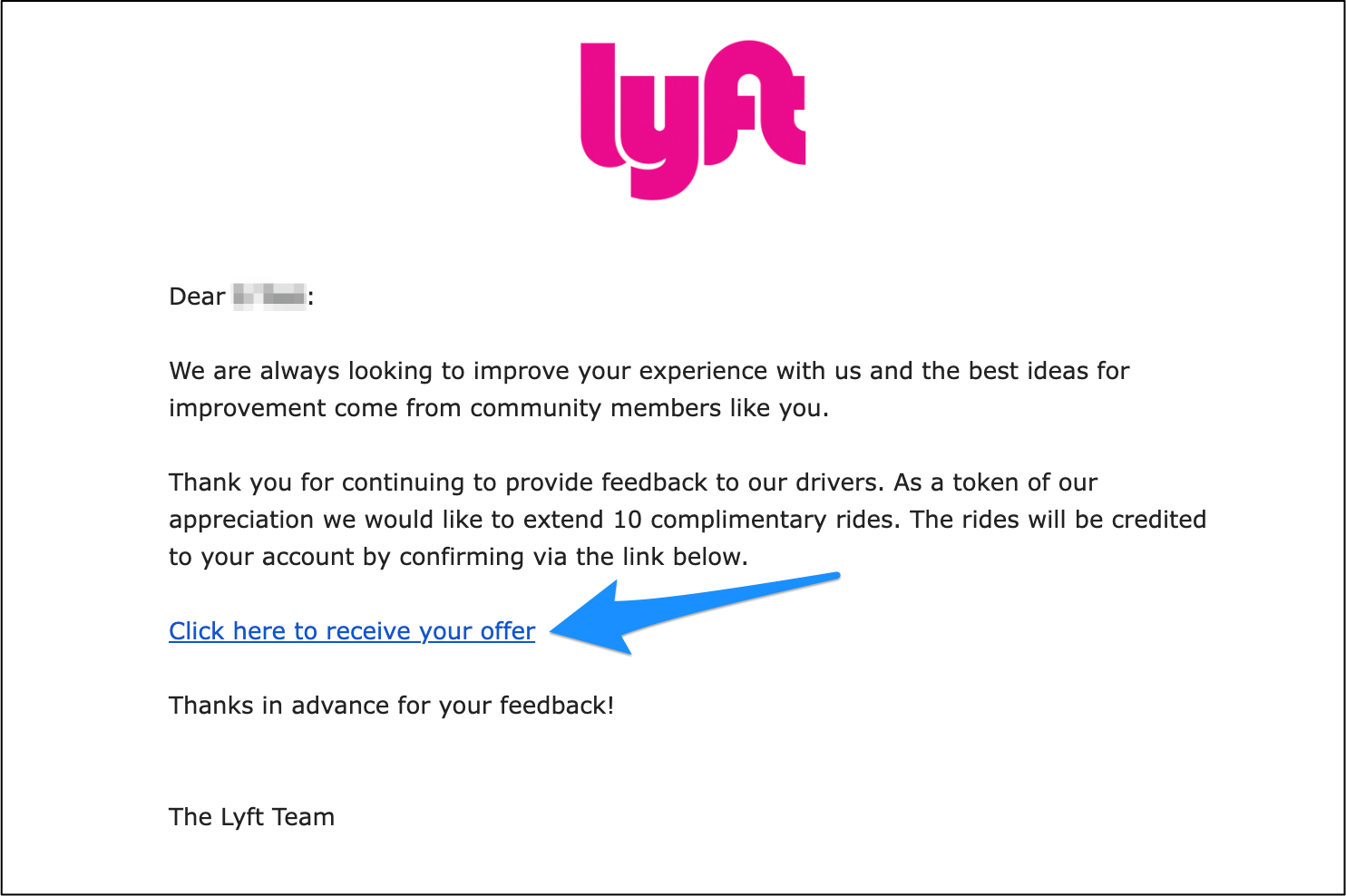
Task: Click the number "10" in the email
Action: (x=628, y=520)
